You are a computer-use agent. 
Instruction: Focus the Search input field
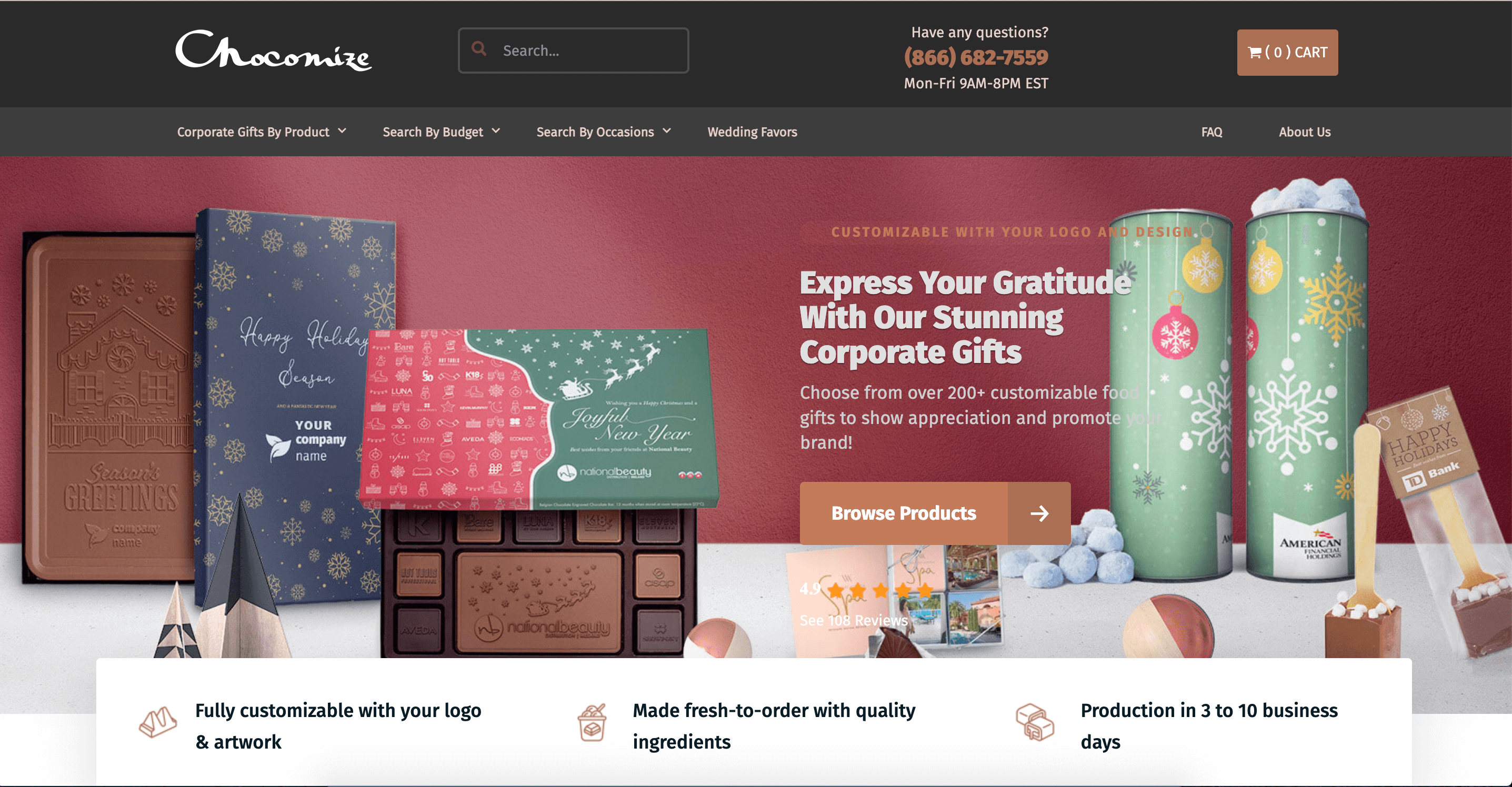coord(574,51)
